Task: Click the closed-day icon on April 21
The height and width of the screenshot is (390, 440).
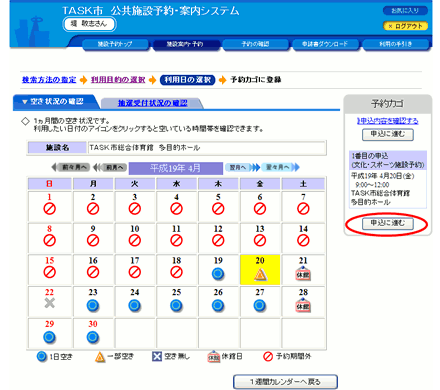Action: 303,273
